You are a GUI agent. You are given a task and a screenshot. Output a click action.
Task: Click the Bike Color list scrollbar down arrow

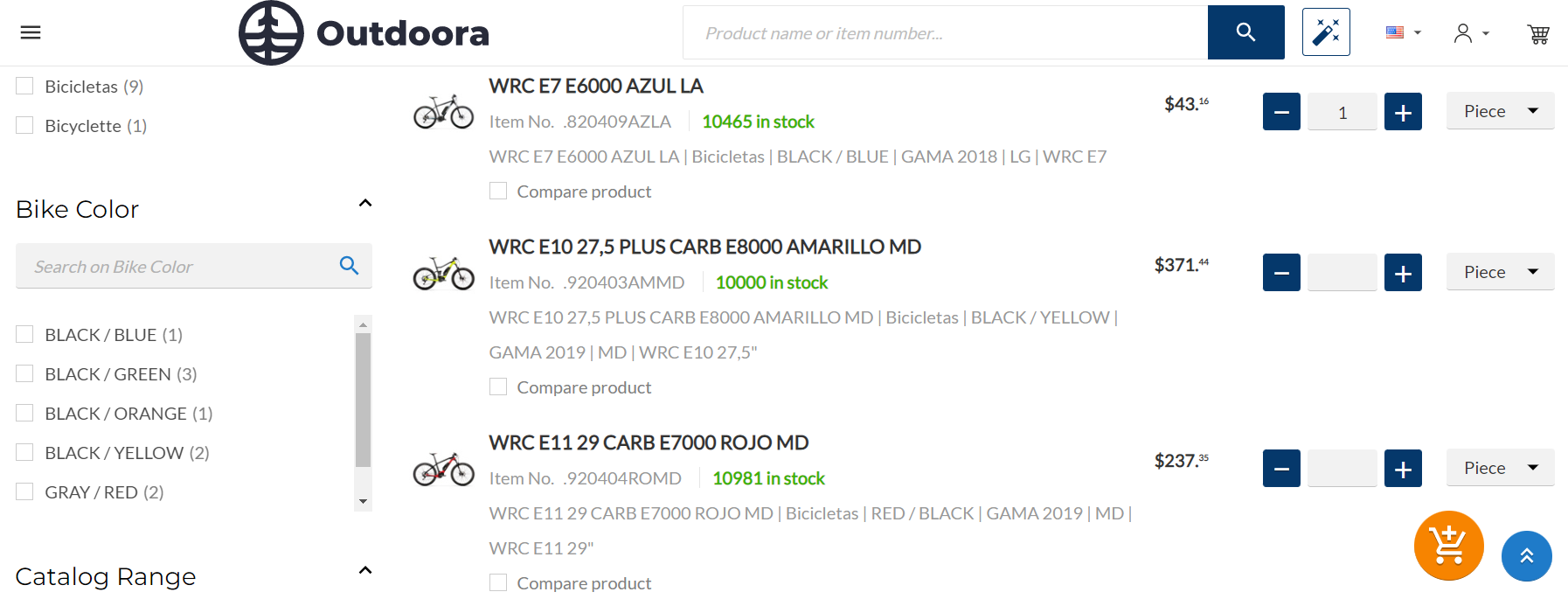[363, 502]
